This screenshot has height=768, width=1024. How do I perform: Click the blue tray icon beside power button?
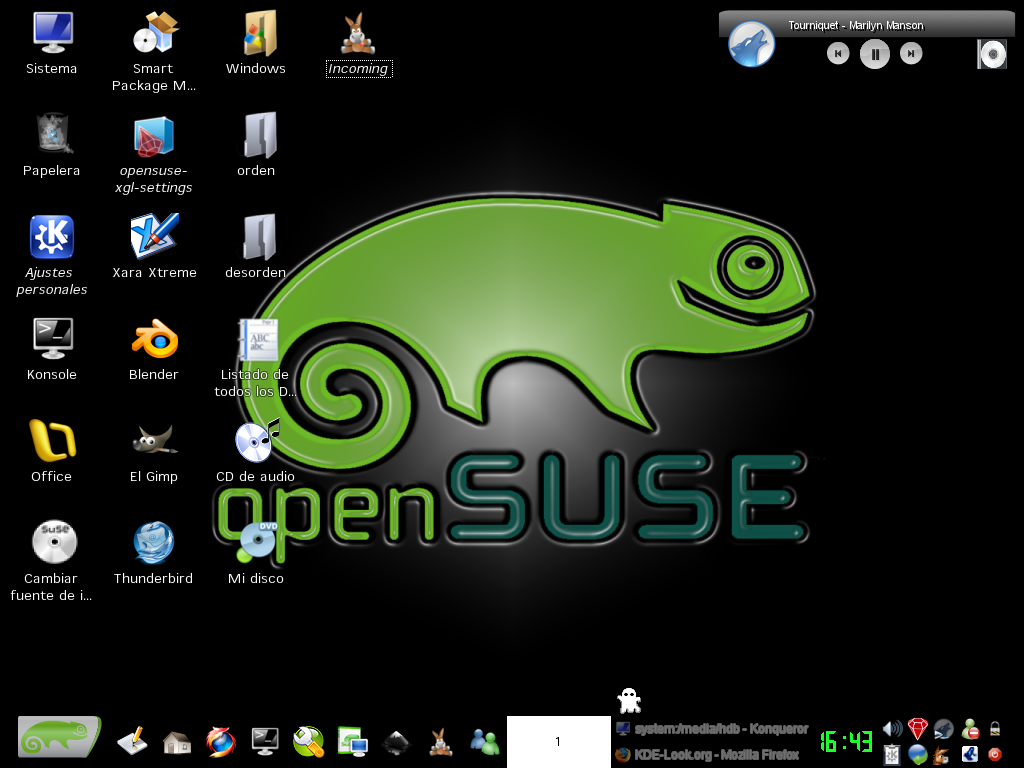pyautogui.click(x=970, y=754)
